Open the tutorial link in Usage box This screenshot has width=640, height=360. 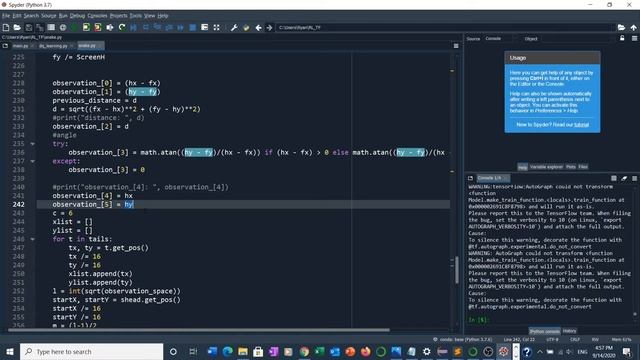(581, 124)
